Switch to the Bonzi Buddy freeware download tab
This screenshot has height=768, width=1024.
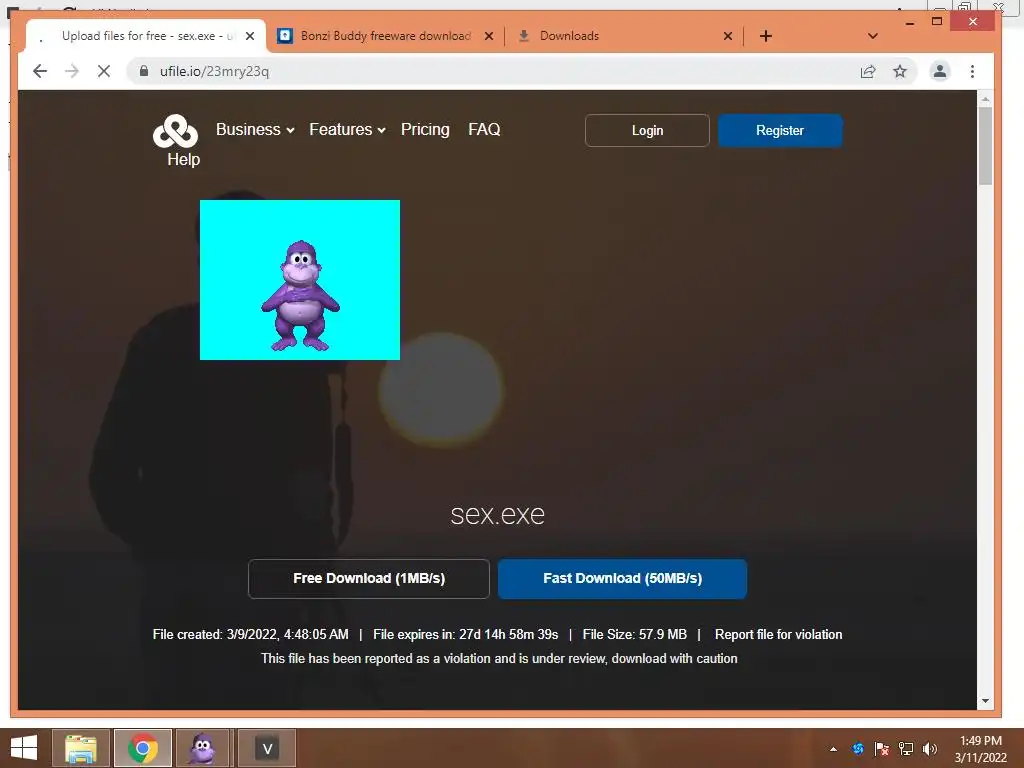tap(385, 36)
